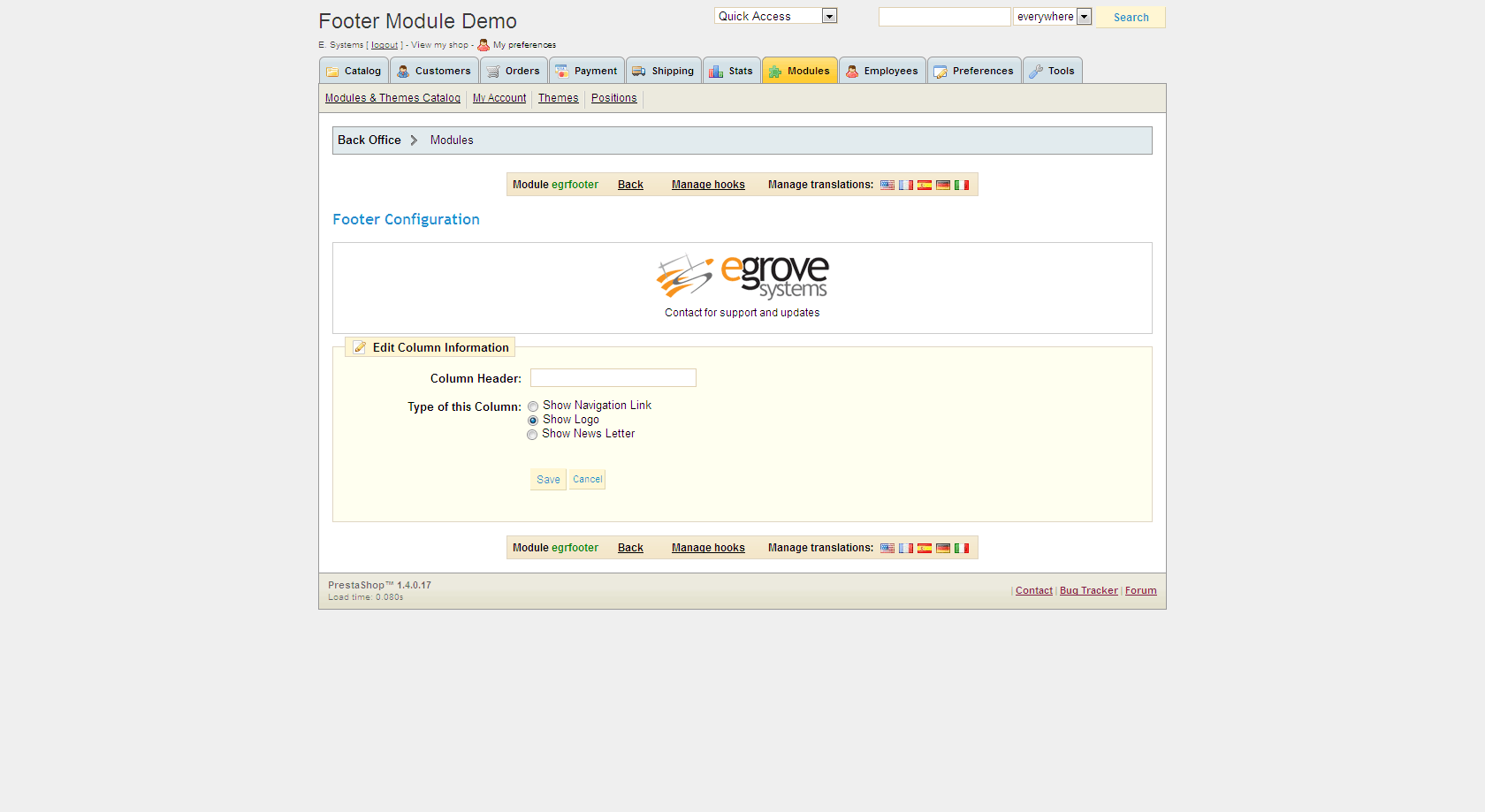
Task: Click the My preferences user icon
Action: click(484, 45)
